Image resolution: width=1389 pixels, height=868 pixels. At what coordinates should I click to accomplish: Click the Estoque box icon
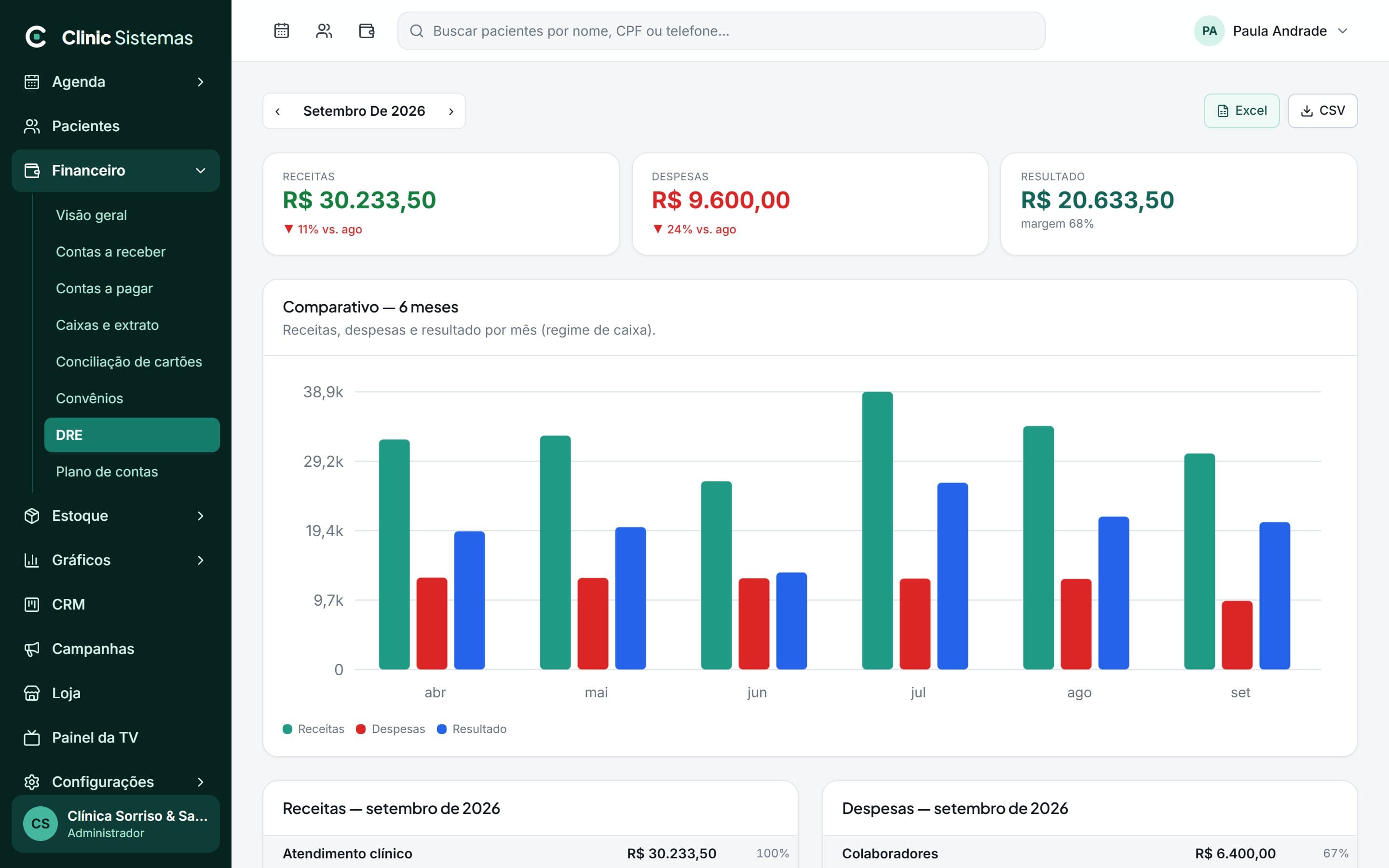point(32,515)
